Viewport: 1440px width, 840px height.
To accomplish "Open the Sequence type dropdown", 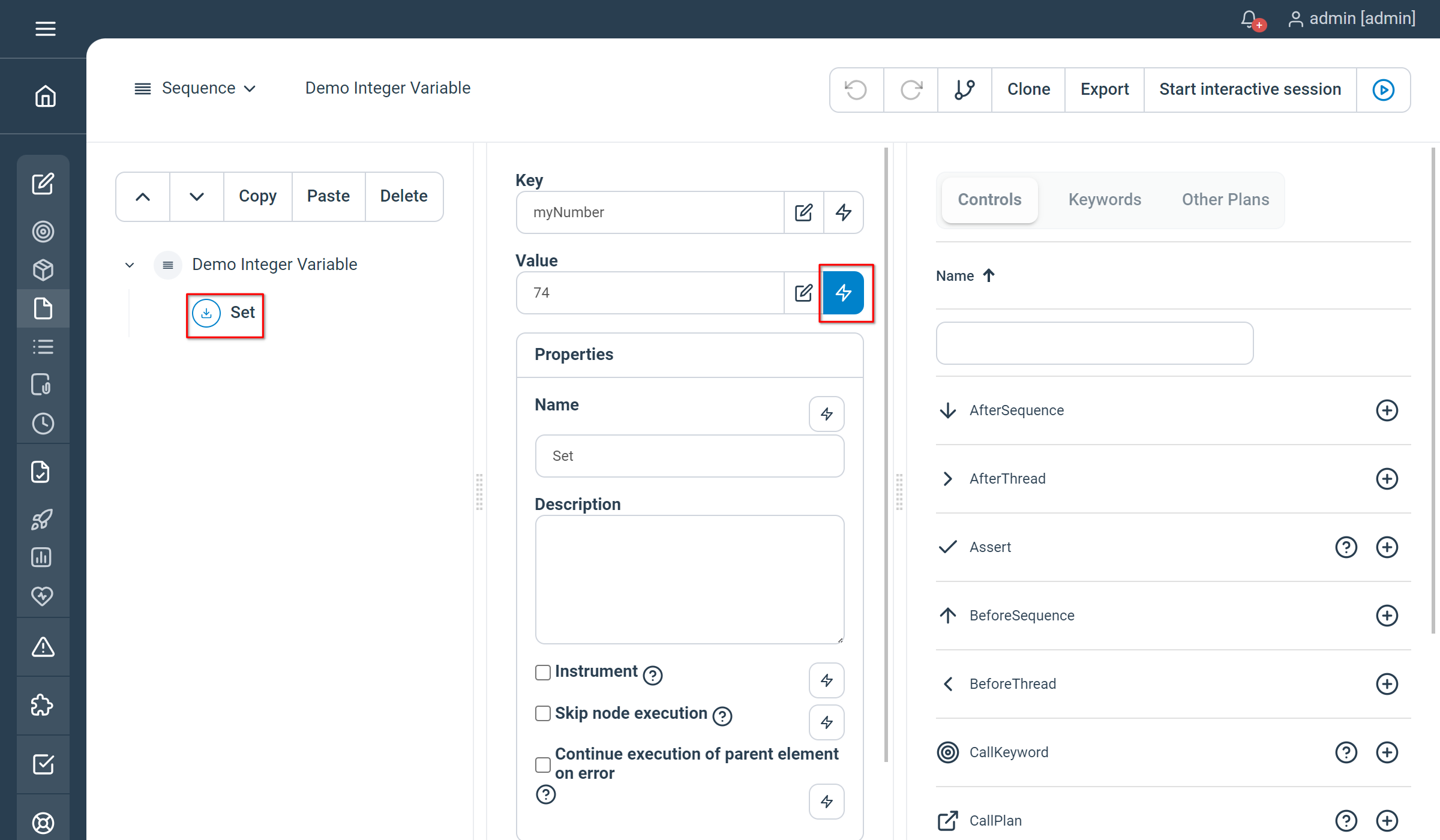I will pyautogui.click(x=208, y=88).
